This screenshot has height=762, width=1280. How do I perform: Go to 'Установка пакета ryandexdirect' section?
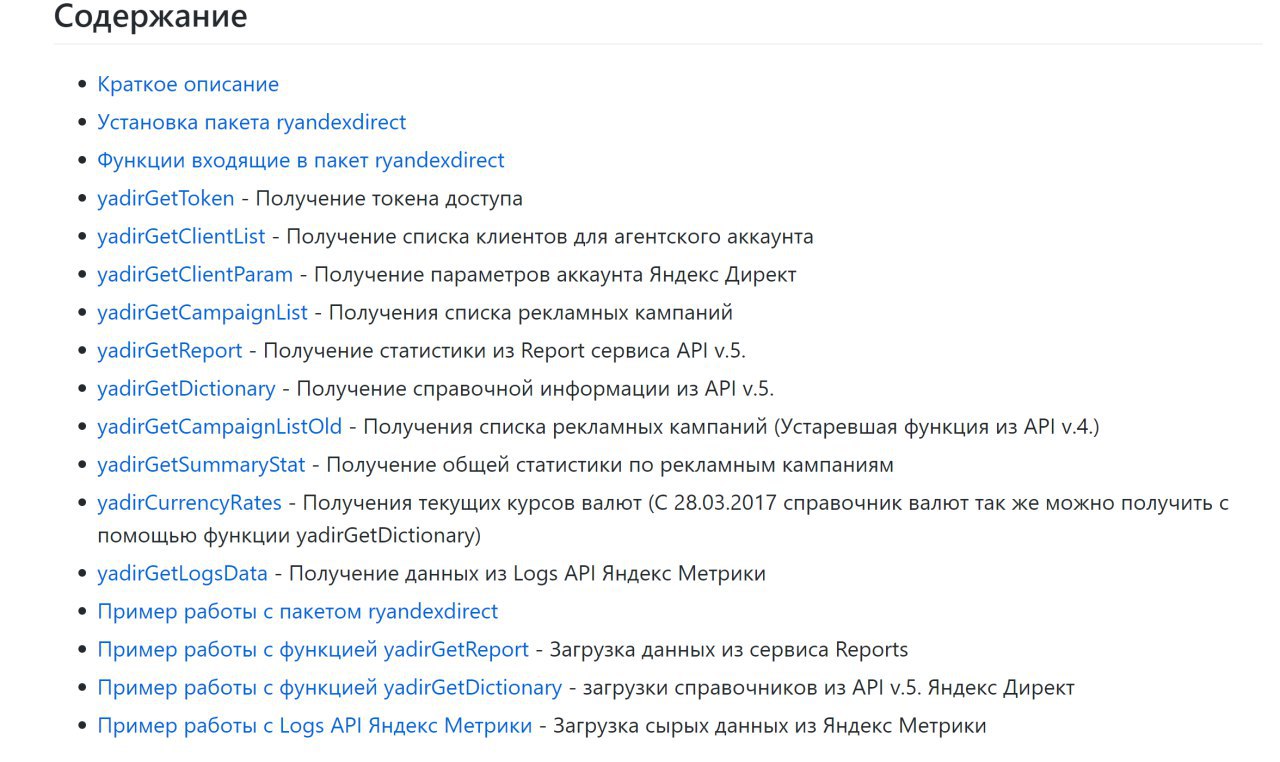tap(252, 122)
